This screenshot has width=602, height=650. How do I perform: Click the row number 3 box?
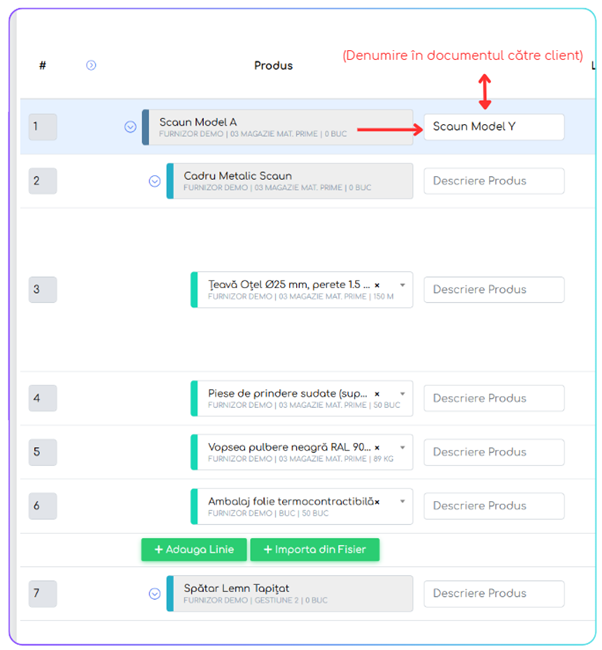[43, 289]
